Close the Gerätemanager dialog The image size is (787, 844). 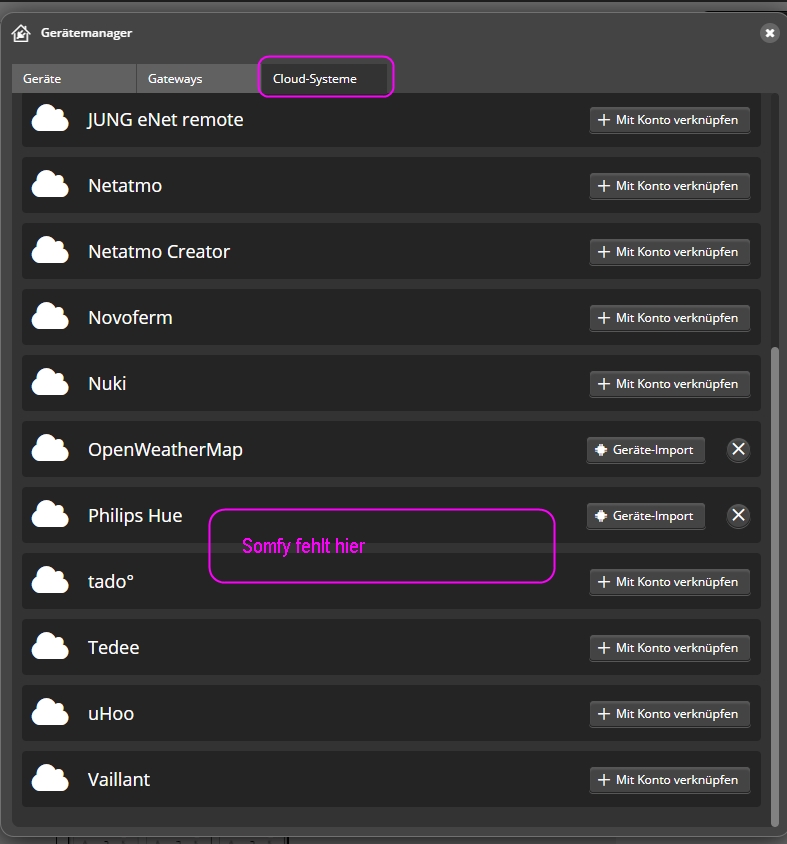coord(770,33)
